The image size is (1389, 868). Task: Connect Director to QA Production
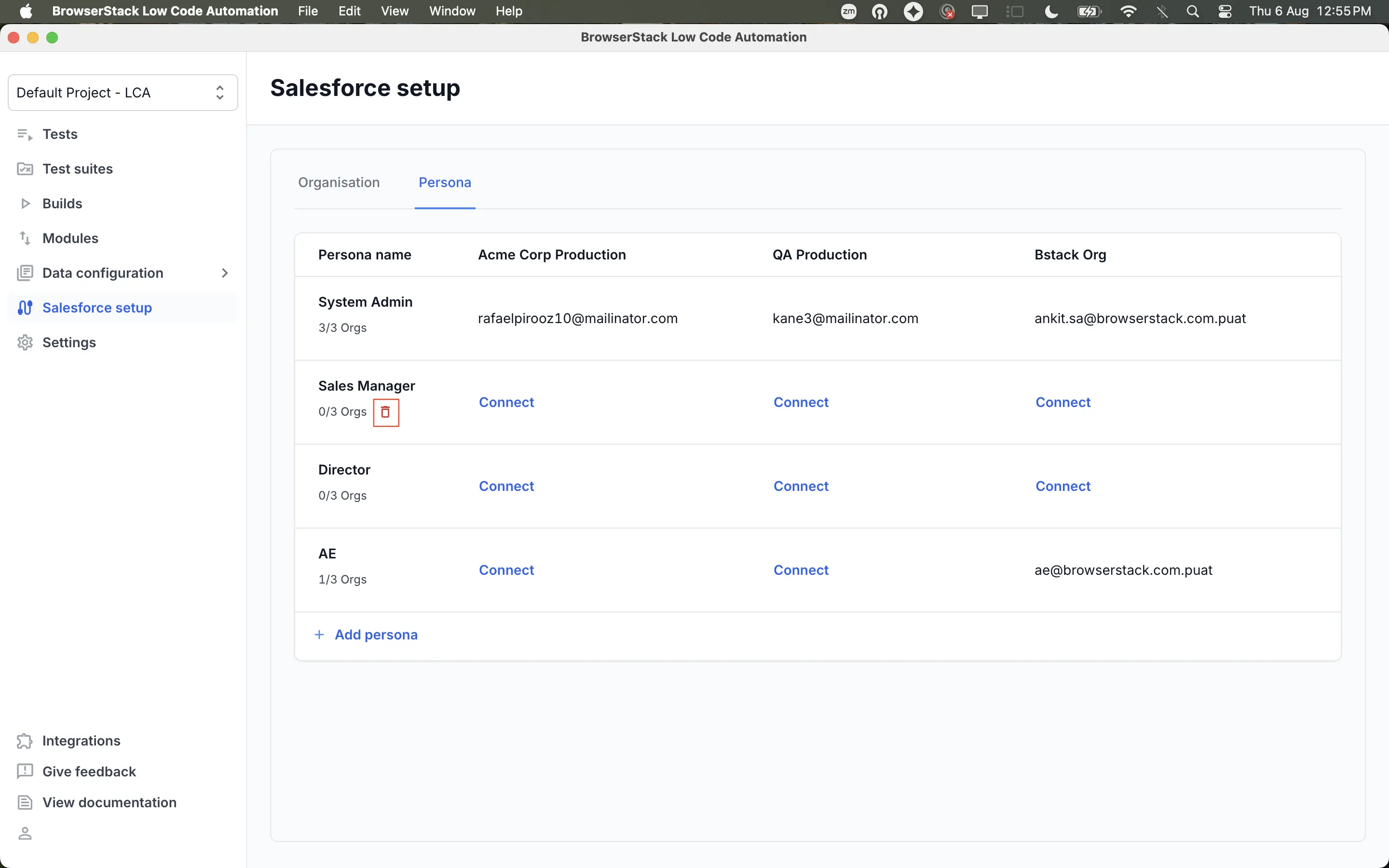click(x=801, y=486)
